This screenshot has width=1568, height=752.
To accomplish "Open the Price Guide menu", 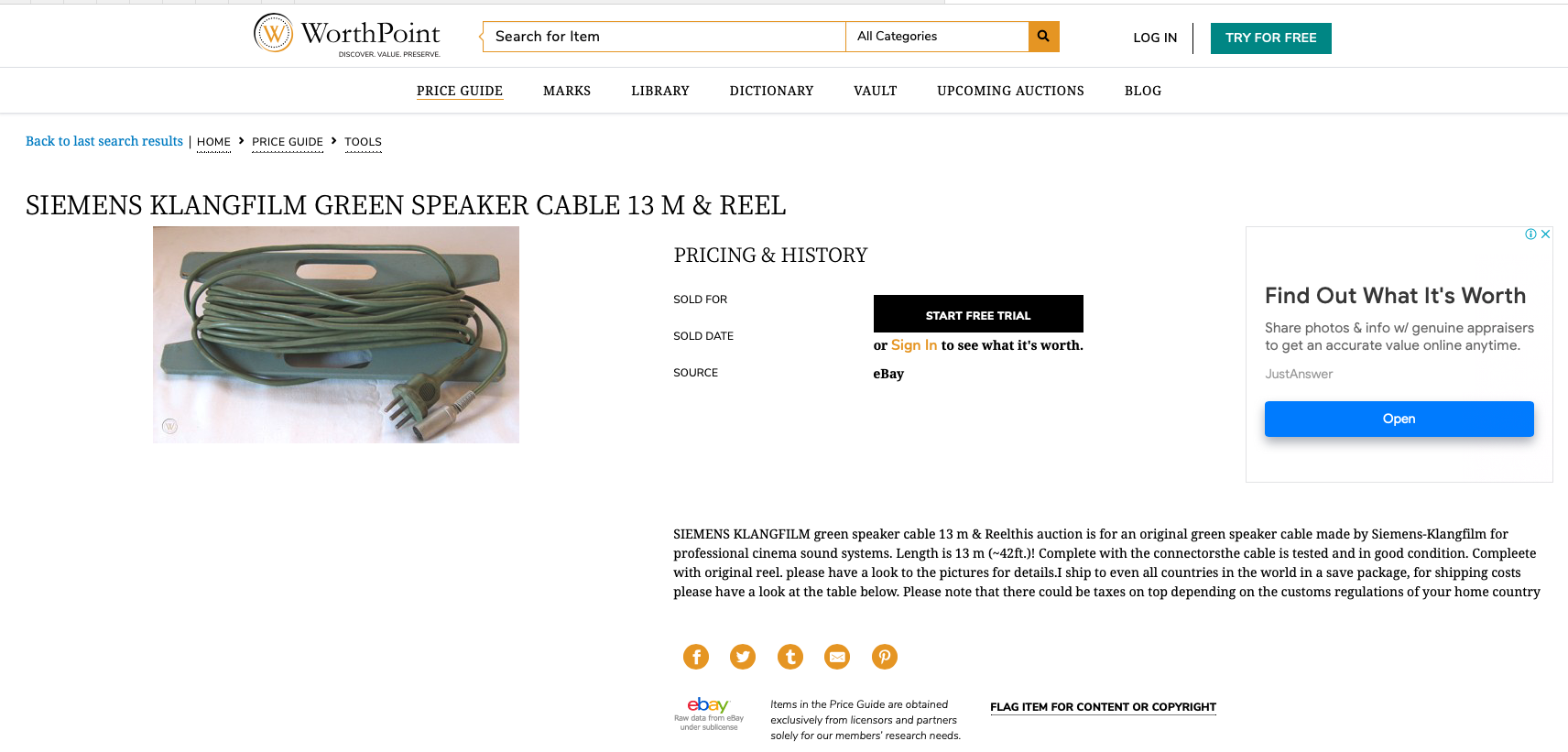I will point(459,91).
